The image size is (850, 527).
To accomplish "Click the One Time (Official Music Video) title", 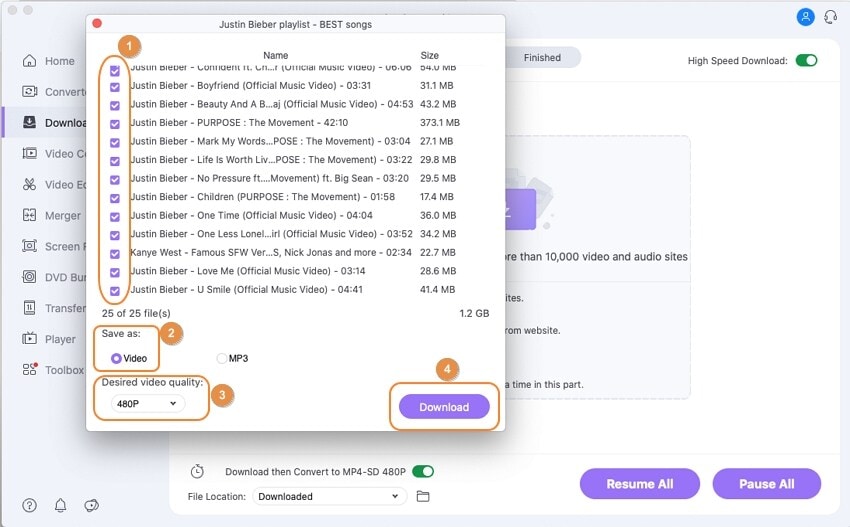I will click(x=252, y=215).
